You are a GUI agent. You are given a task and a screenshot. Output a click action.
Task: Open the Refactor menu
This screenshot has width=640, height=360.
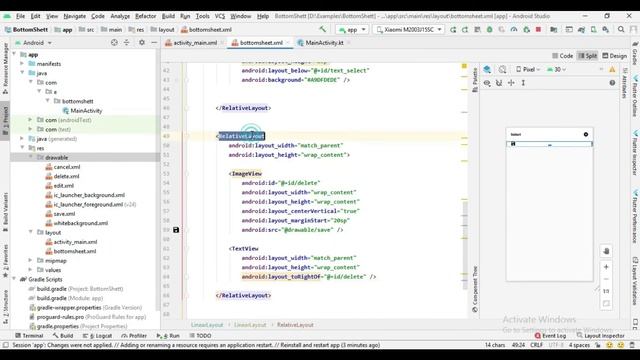[146, 16]
